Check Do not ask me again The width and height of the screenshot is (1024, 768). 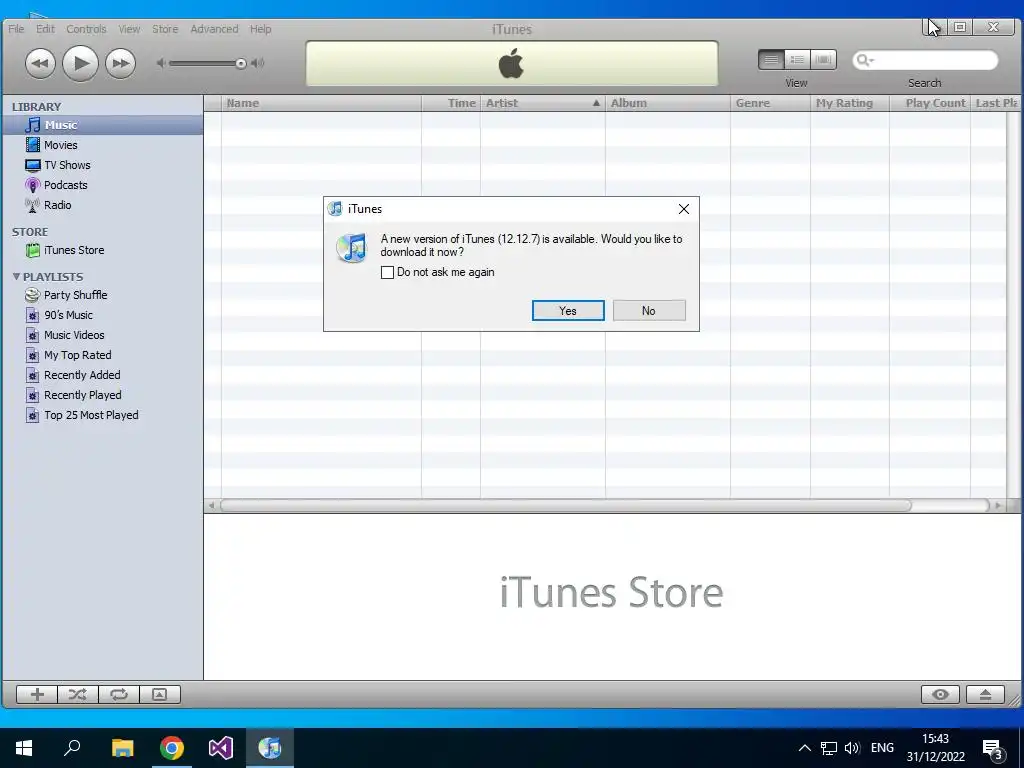(387, 272)
